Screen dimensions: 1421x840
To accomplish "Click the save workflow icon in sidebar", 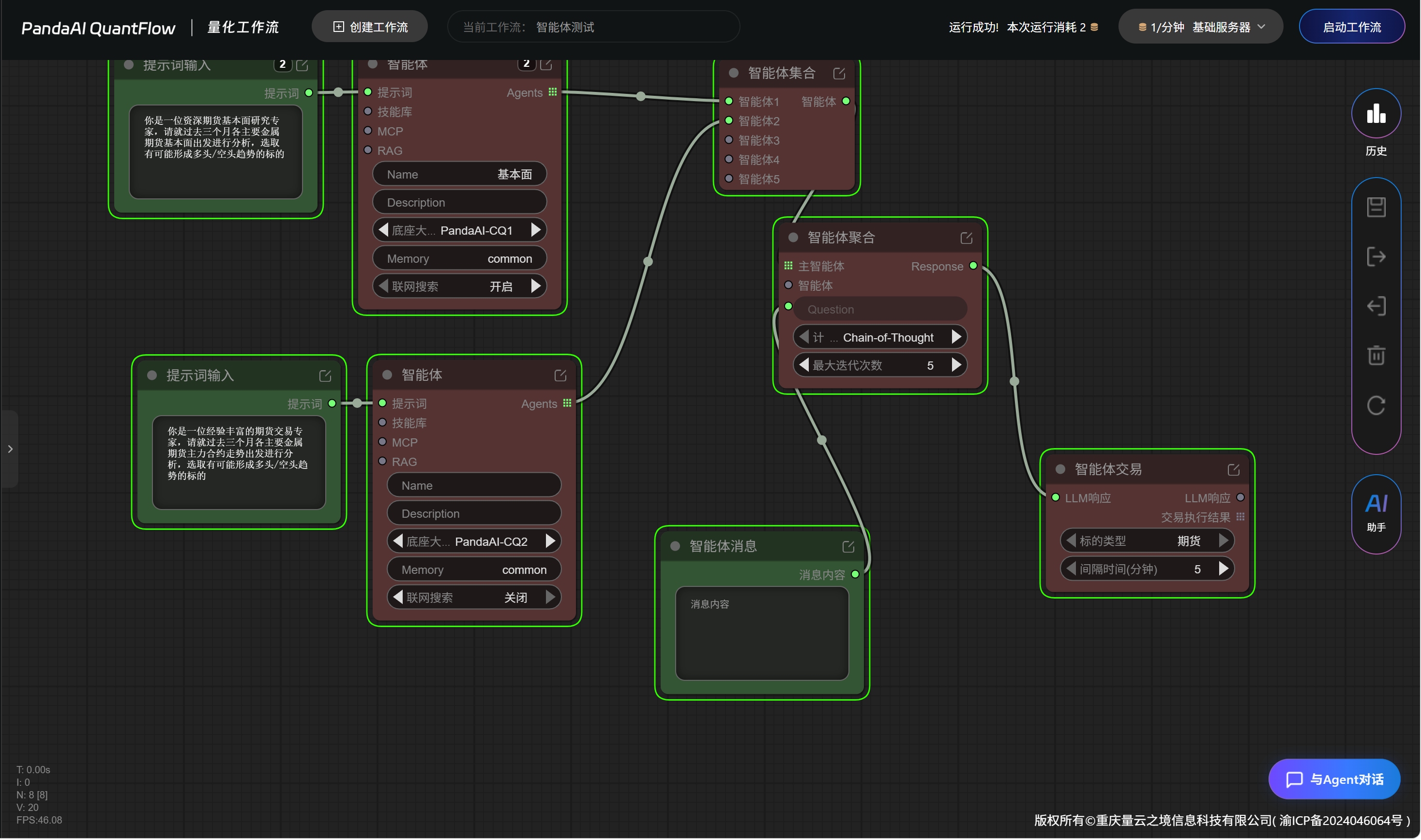I will pyautogui.click(x=1376, y=207).
